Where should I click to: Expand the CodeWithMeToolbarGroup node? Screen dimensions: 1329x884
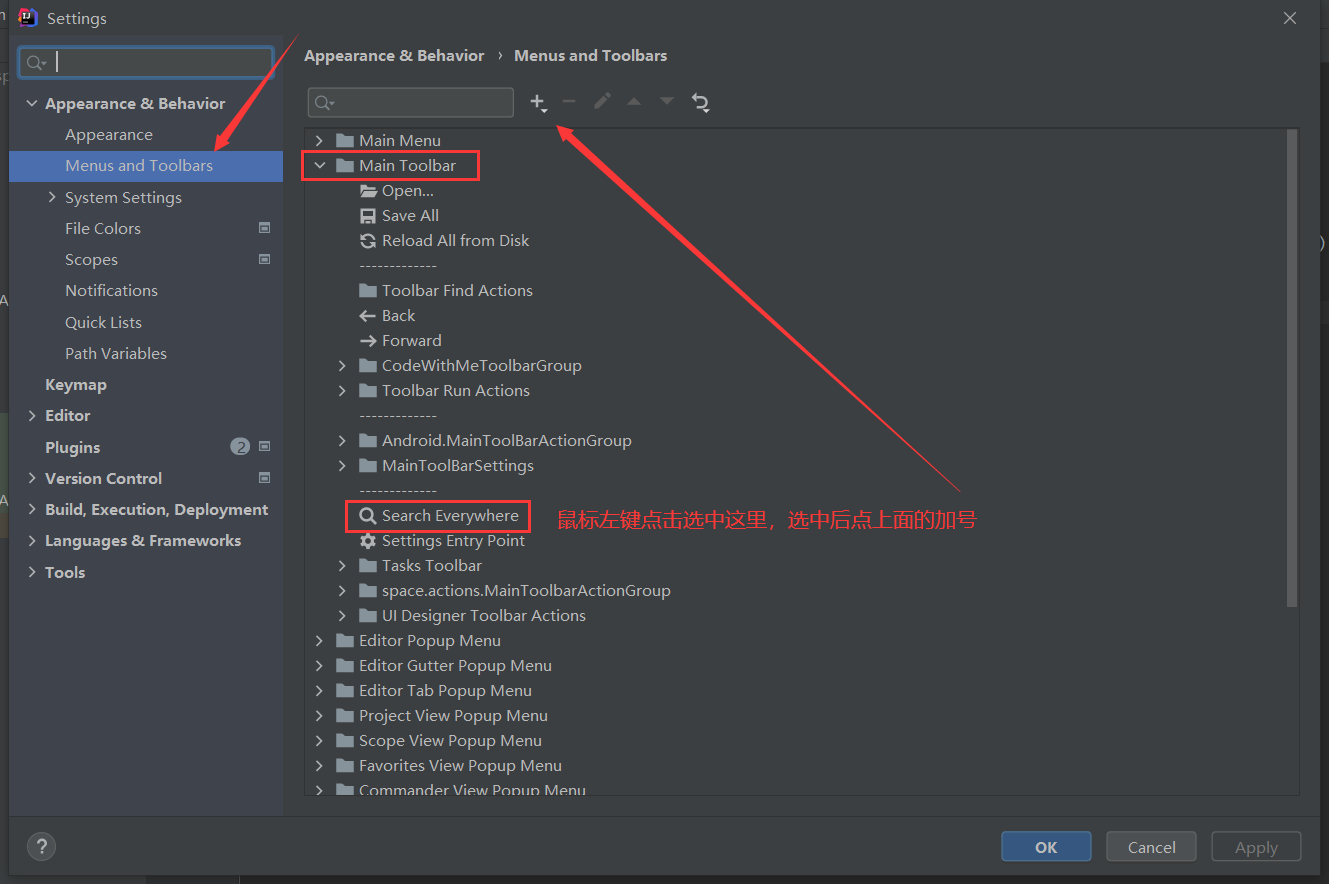tap(342, 366)
